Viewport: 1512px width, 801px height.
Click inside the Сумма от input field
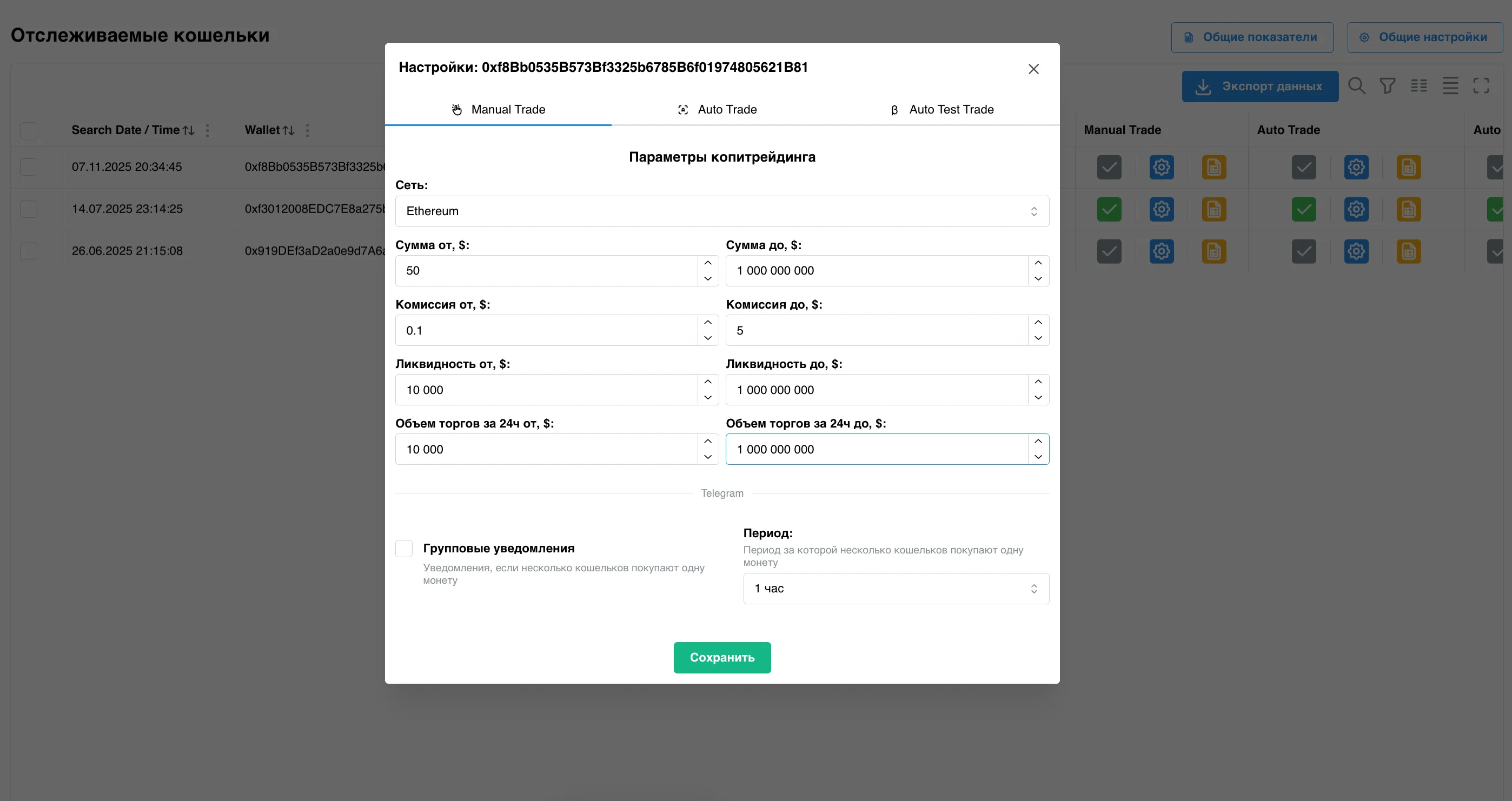(546, 271)
